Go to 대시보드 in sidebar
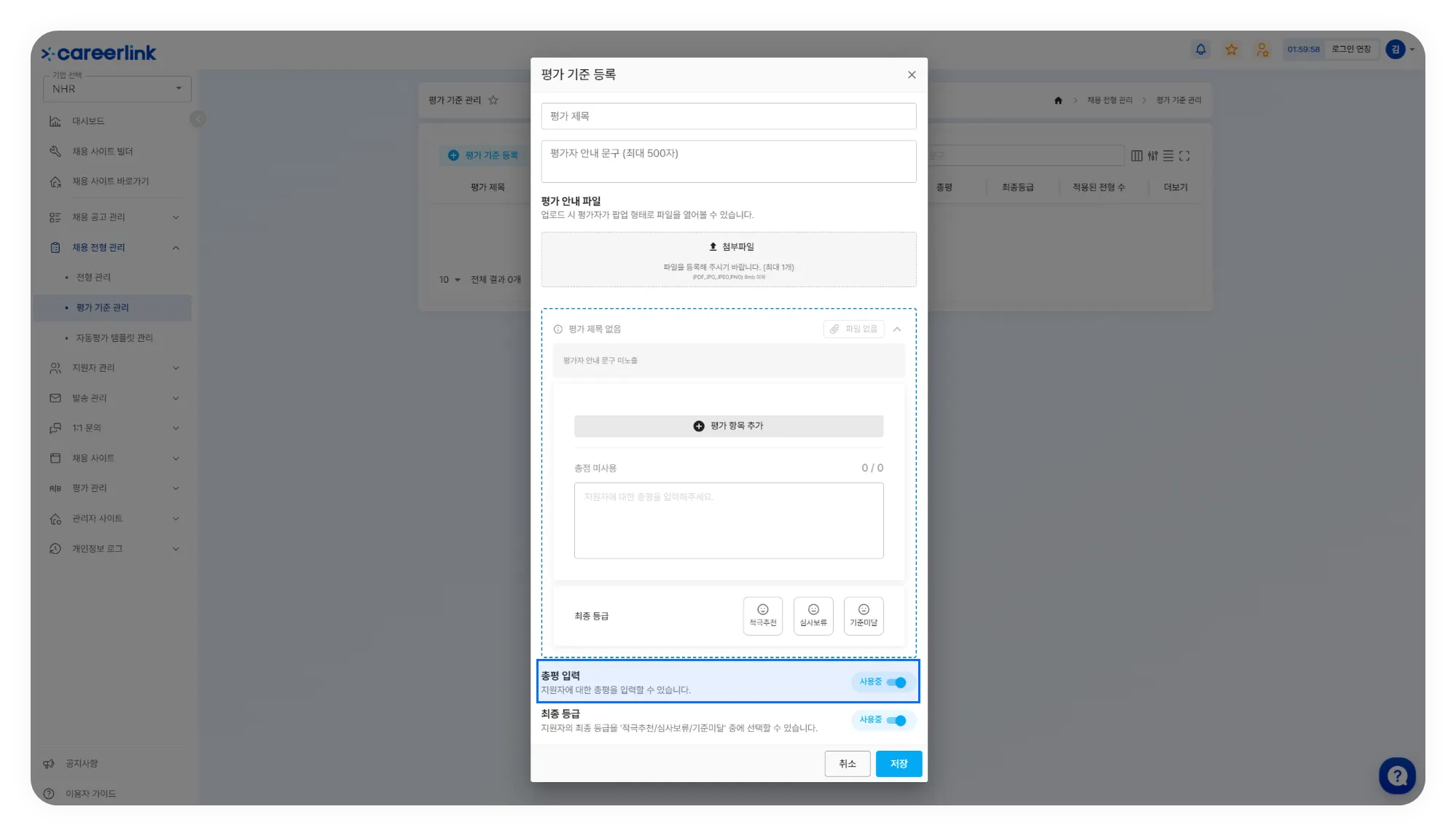Image resolution: width=1456 pixels, height=836 pixels. coord(88,121)
